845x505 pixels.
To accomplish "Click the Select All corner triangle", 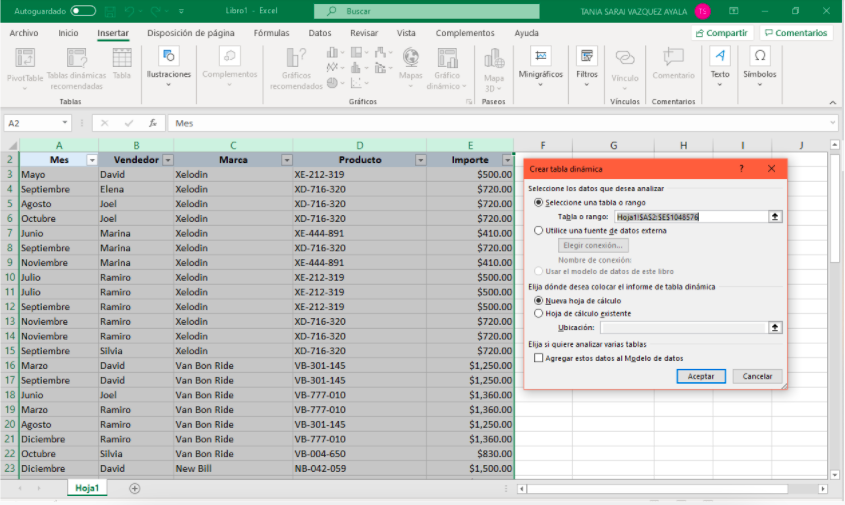I will tap(11, 145).
